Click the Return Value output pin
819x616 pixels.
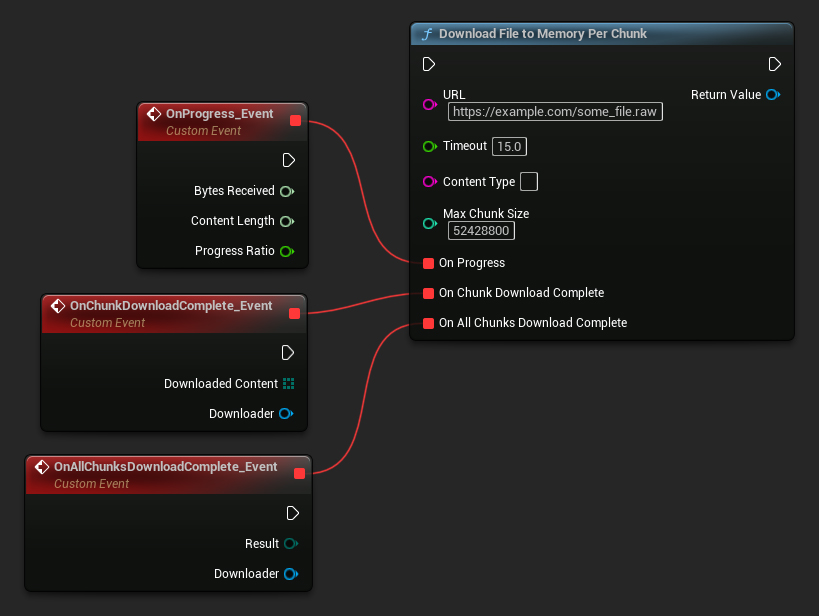tap(772, 94)
